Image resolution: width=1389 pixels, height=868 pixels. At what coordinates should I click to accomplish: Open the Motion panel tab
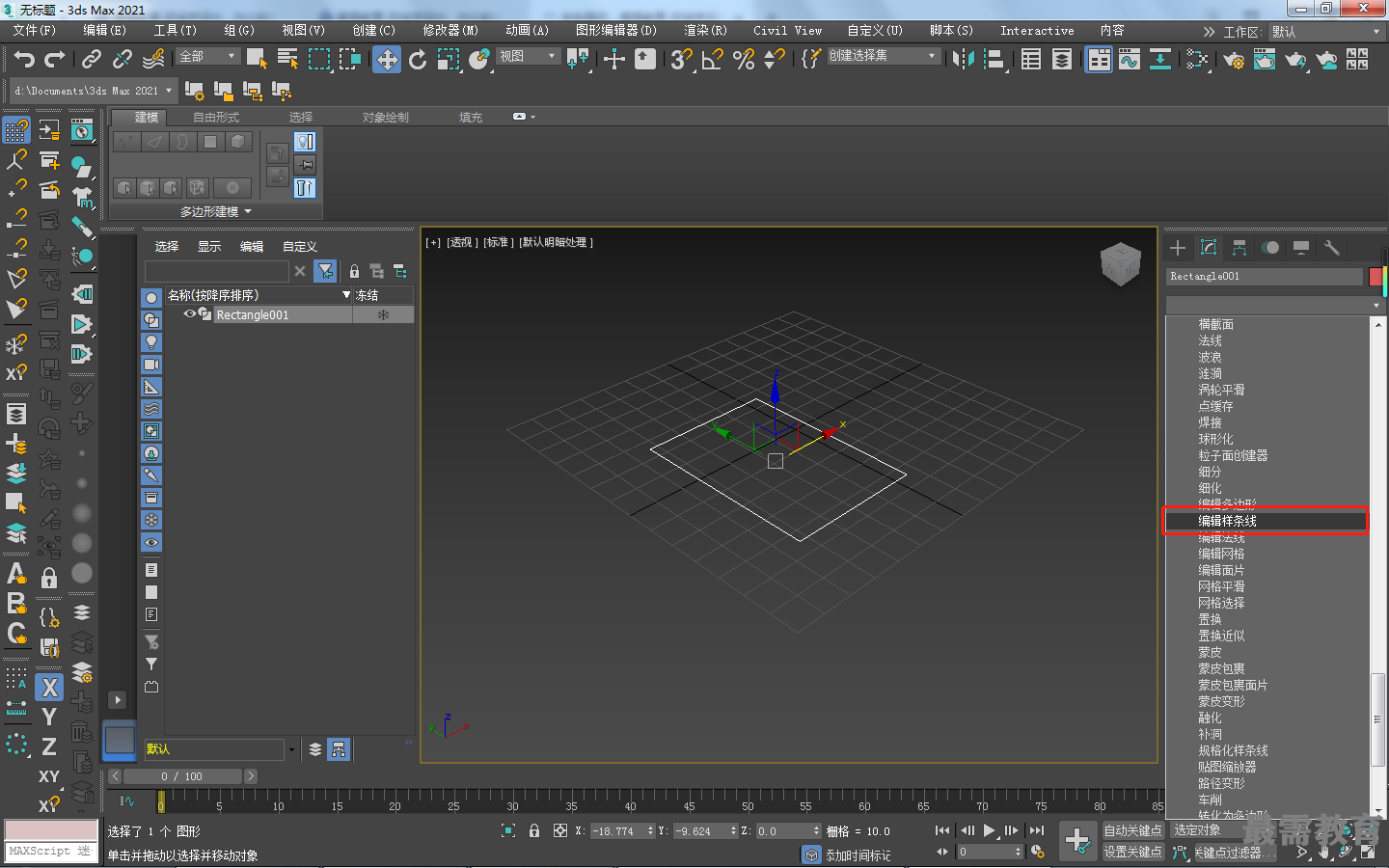1270,248
